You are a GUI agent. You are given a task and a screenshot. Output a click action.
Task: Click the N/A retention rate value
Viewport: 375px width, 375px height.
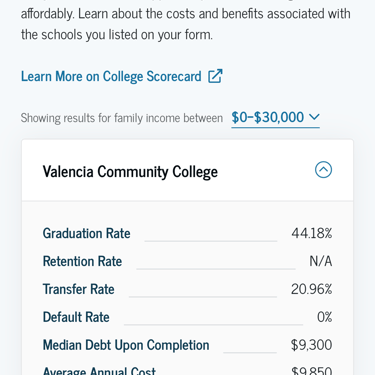[321, 261]
